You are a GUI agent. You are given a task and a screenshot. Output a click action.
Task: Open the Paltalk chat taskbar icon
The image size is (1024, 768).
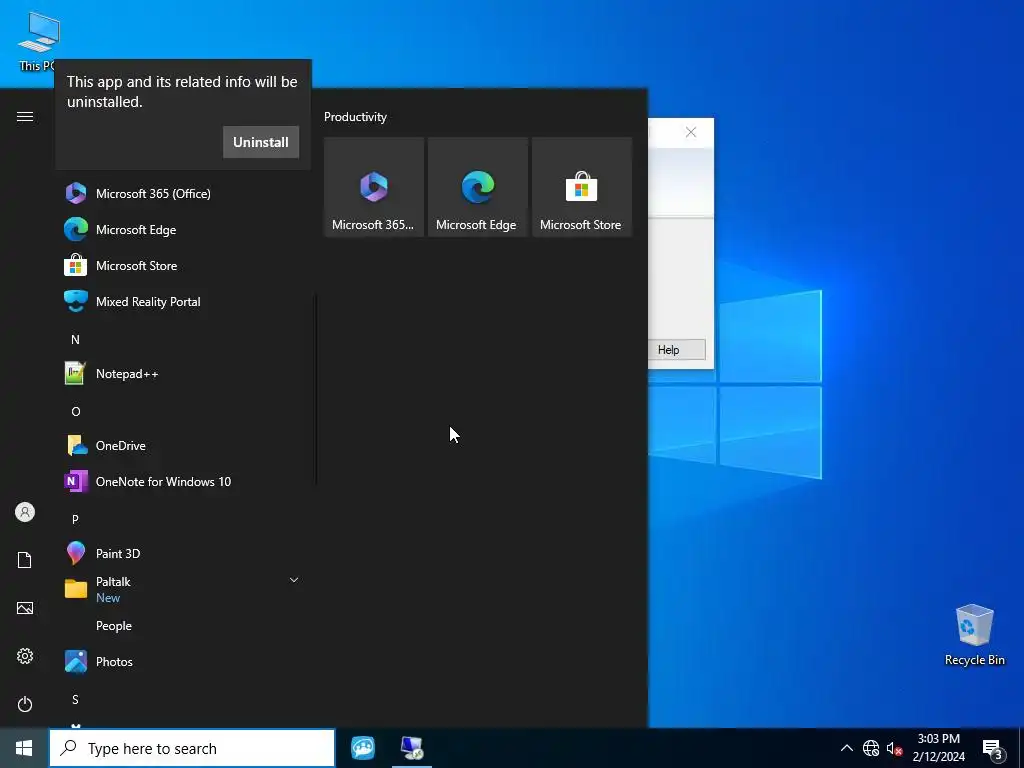[362, 748]
